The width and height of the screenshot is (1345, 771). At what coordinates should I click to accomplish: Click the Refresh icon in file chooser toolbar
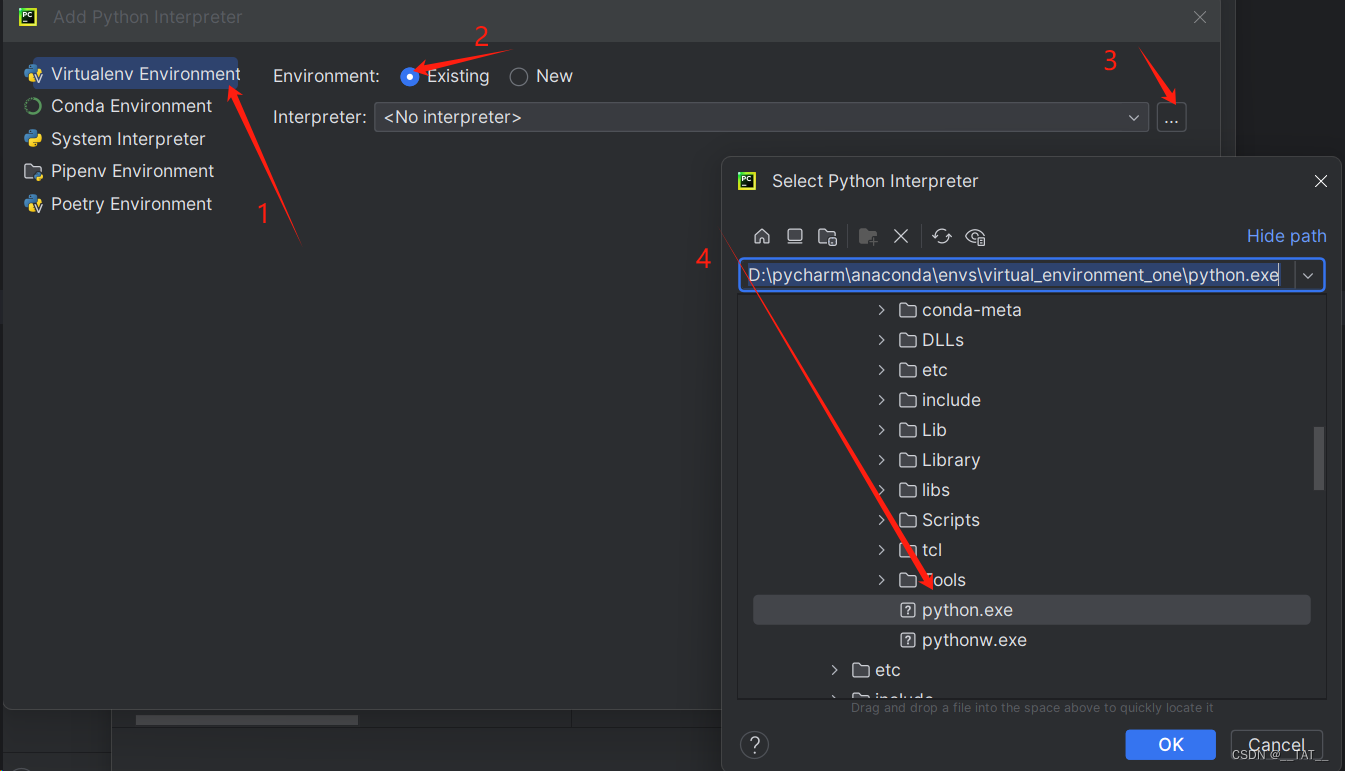pyautogui.click(x=941, y=236)
